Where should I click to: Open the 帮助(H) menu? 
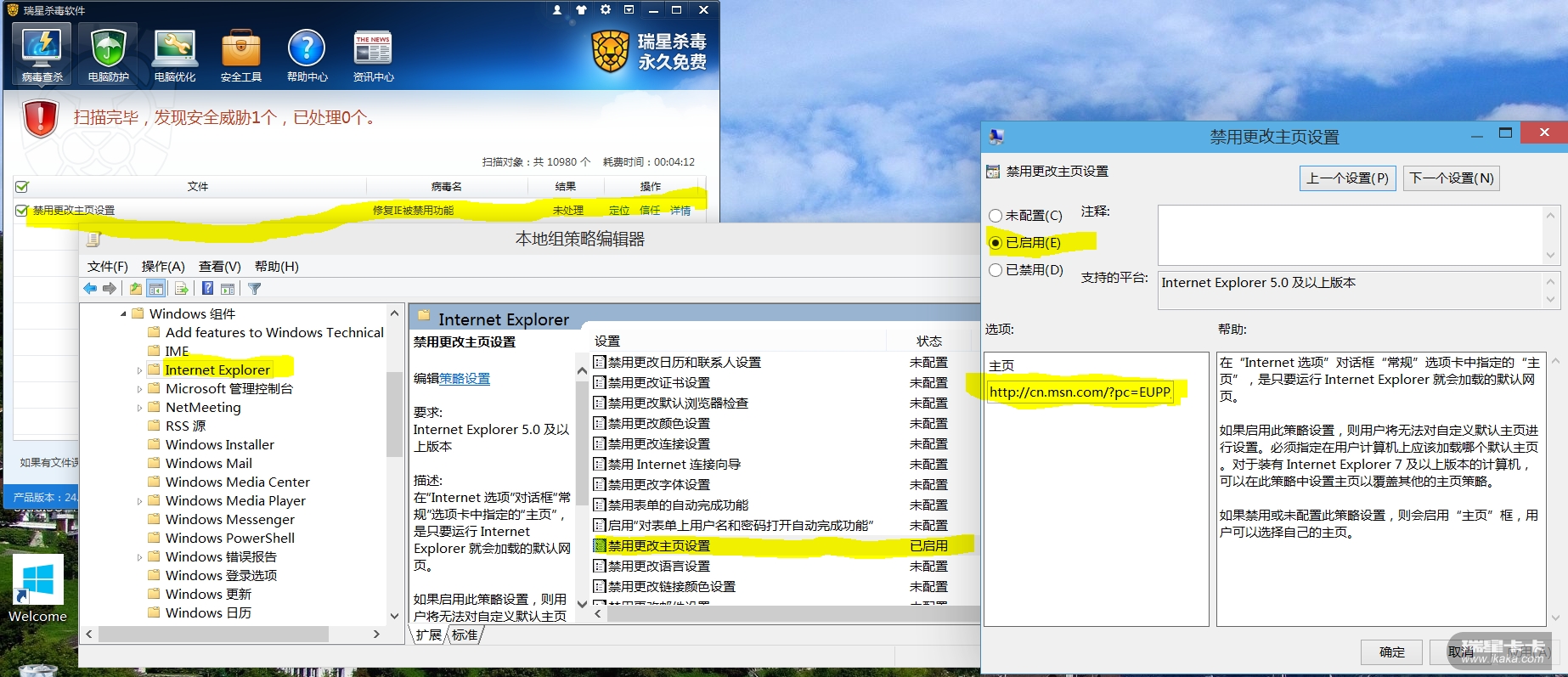[x=277, y=267]
